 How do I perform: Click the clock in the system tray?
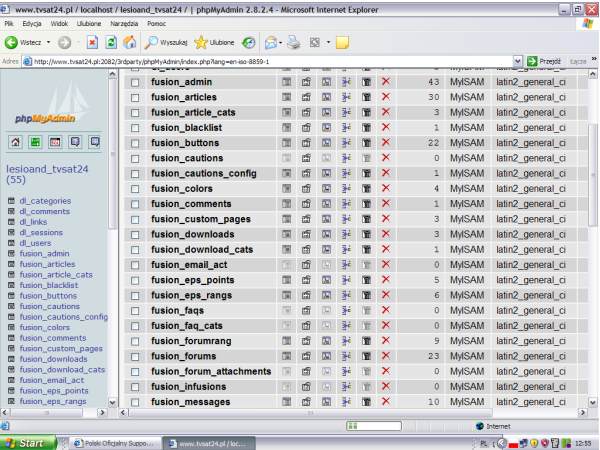click(x=583, y=443)
